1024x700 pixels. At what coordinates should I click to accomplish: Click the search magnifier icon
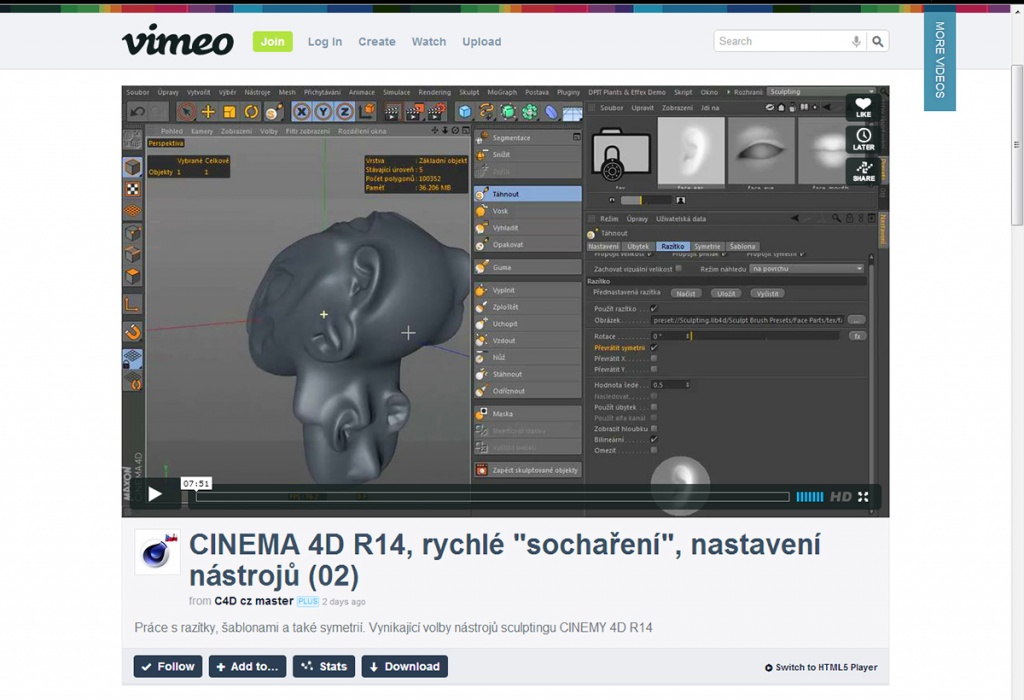coord(878,41)
